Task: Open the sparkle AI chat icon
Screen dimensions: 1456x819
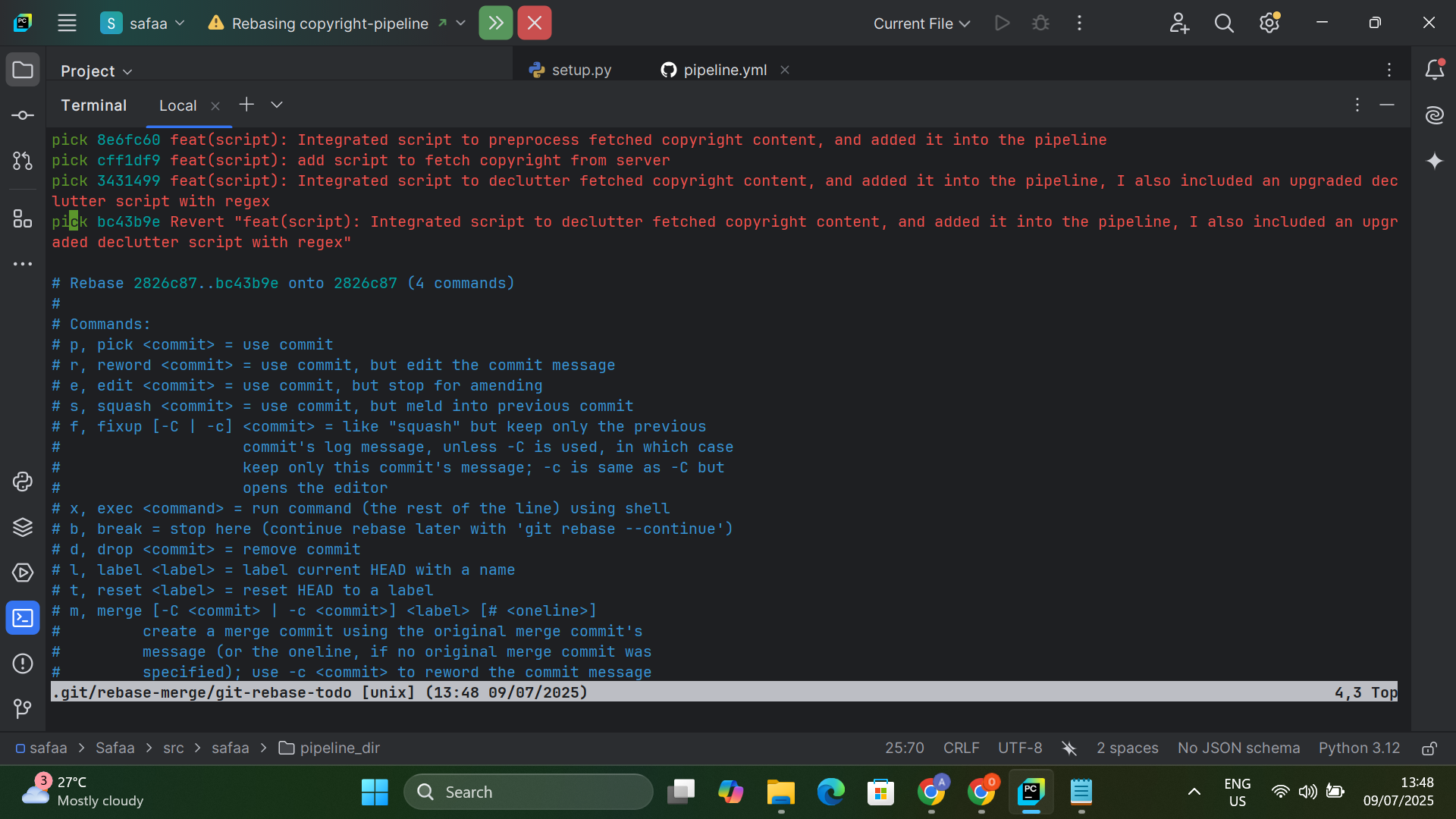Action: [x=1434, y=161]
